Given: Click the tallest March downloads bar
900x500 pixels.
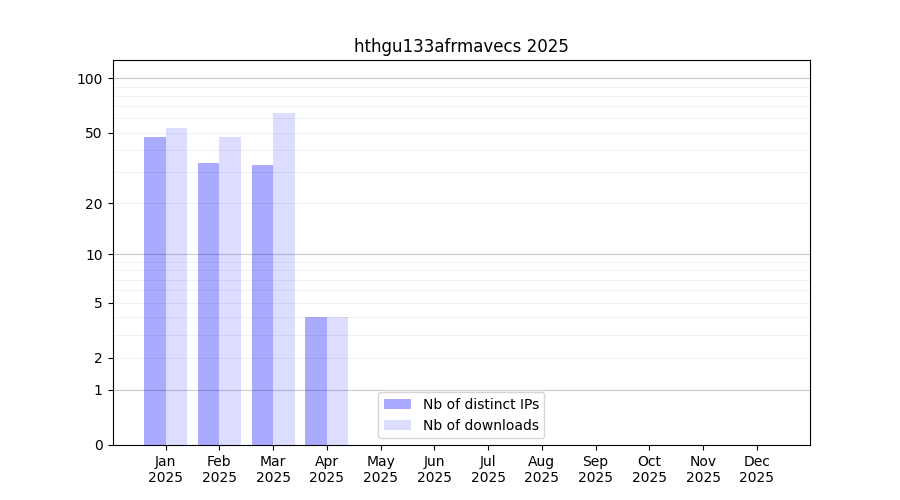Looking at the screenshot, I should pyautogui.click(x=284, y=278).
